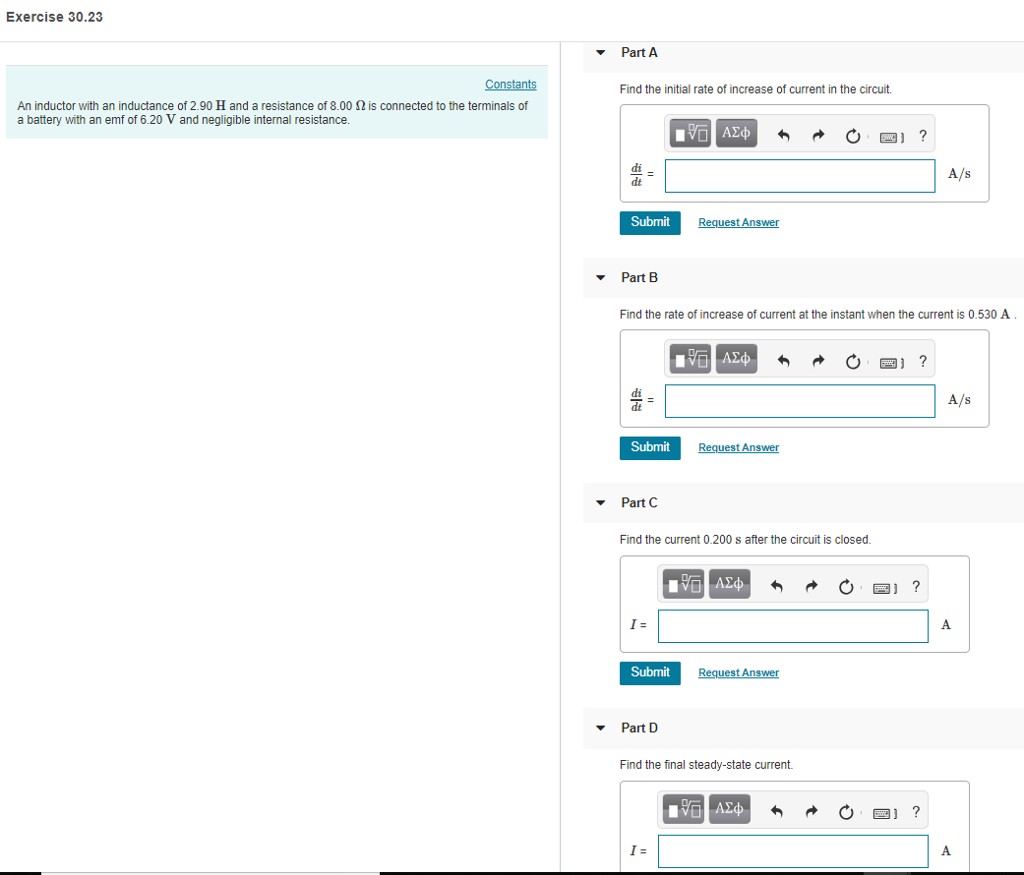The height and width of the screenshot is (875, 1024).
Task: Click the 'Part B' heading text
Action: [639, 278]
